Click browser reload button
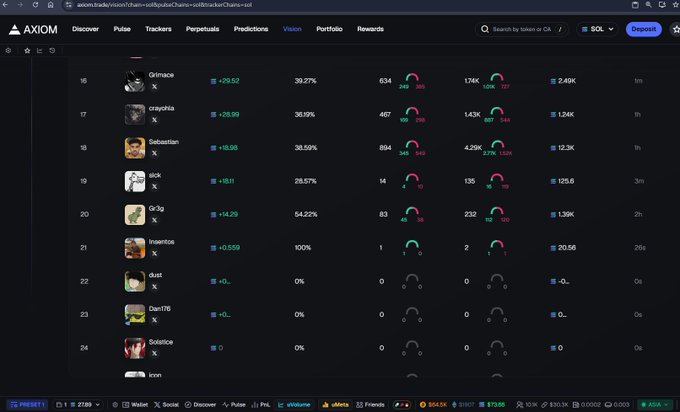The height and width of the screenshot is (412, 680). click(35, 5)
